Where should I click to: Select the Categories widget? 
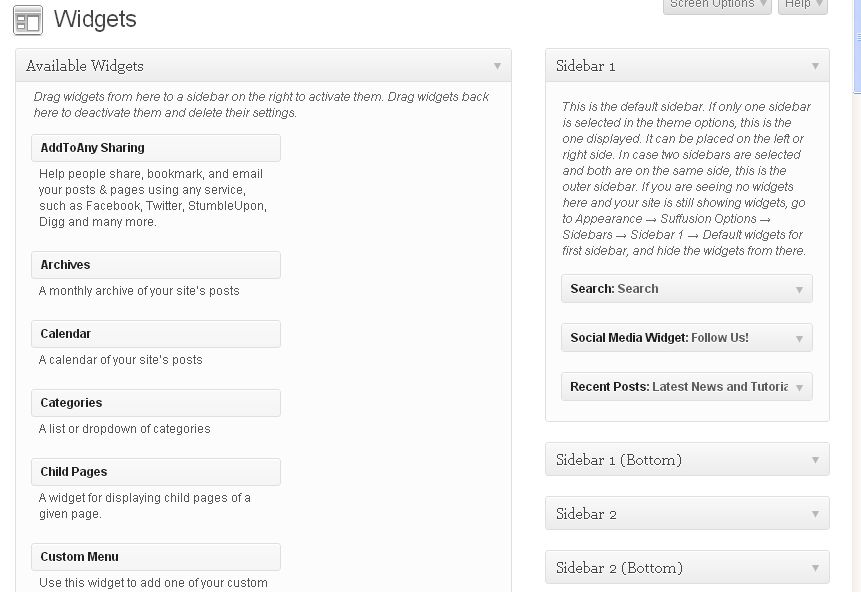(x=155, y=403)
